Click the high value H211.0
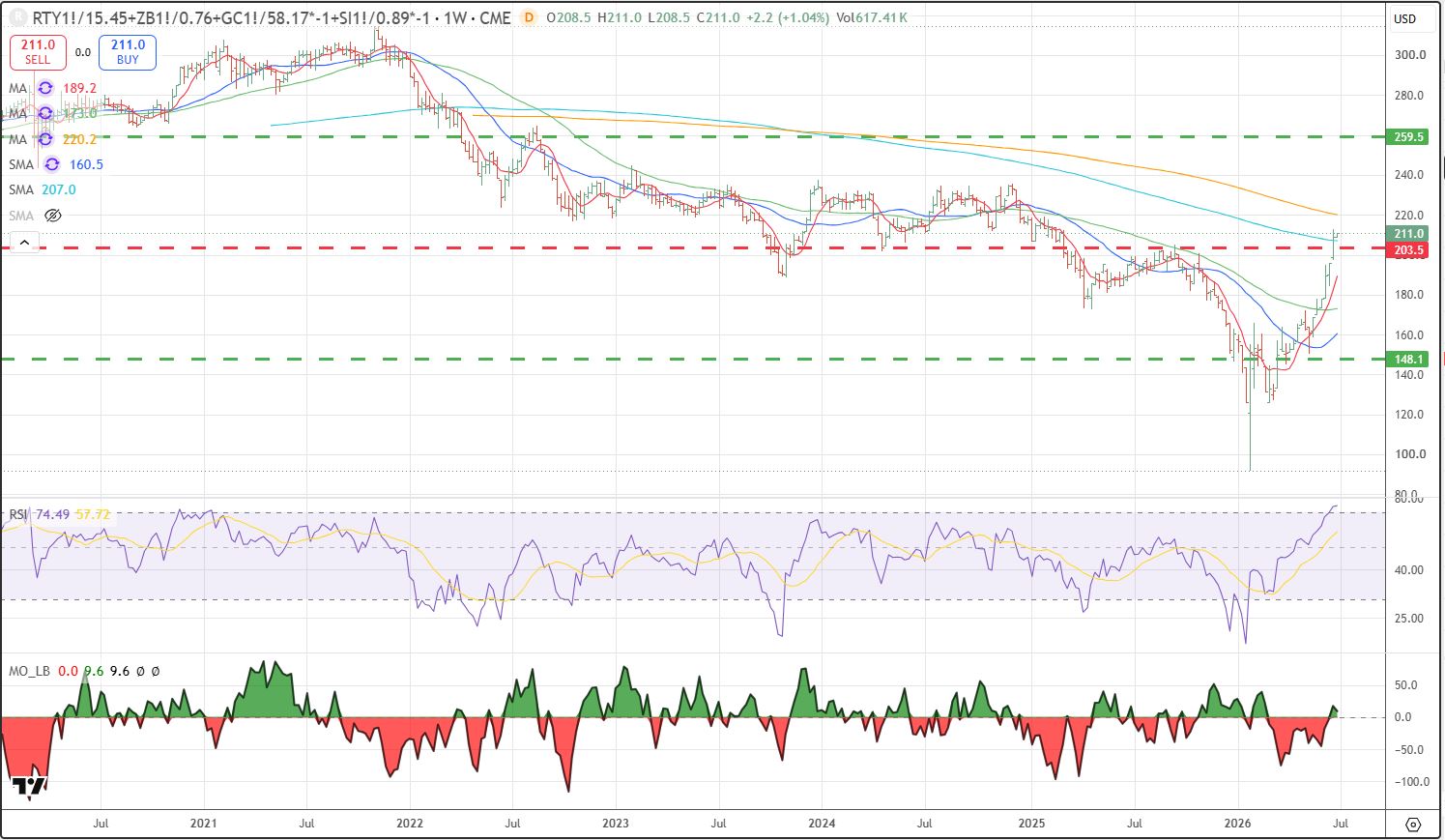The height and width of the screenshot is (840, 1445). click(621, 17)
